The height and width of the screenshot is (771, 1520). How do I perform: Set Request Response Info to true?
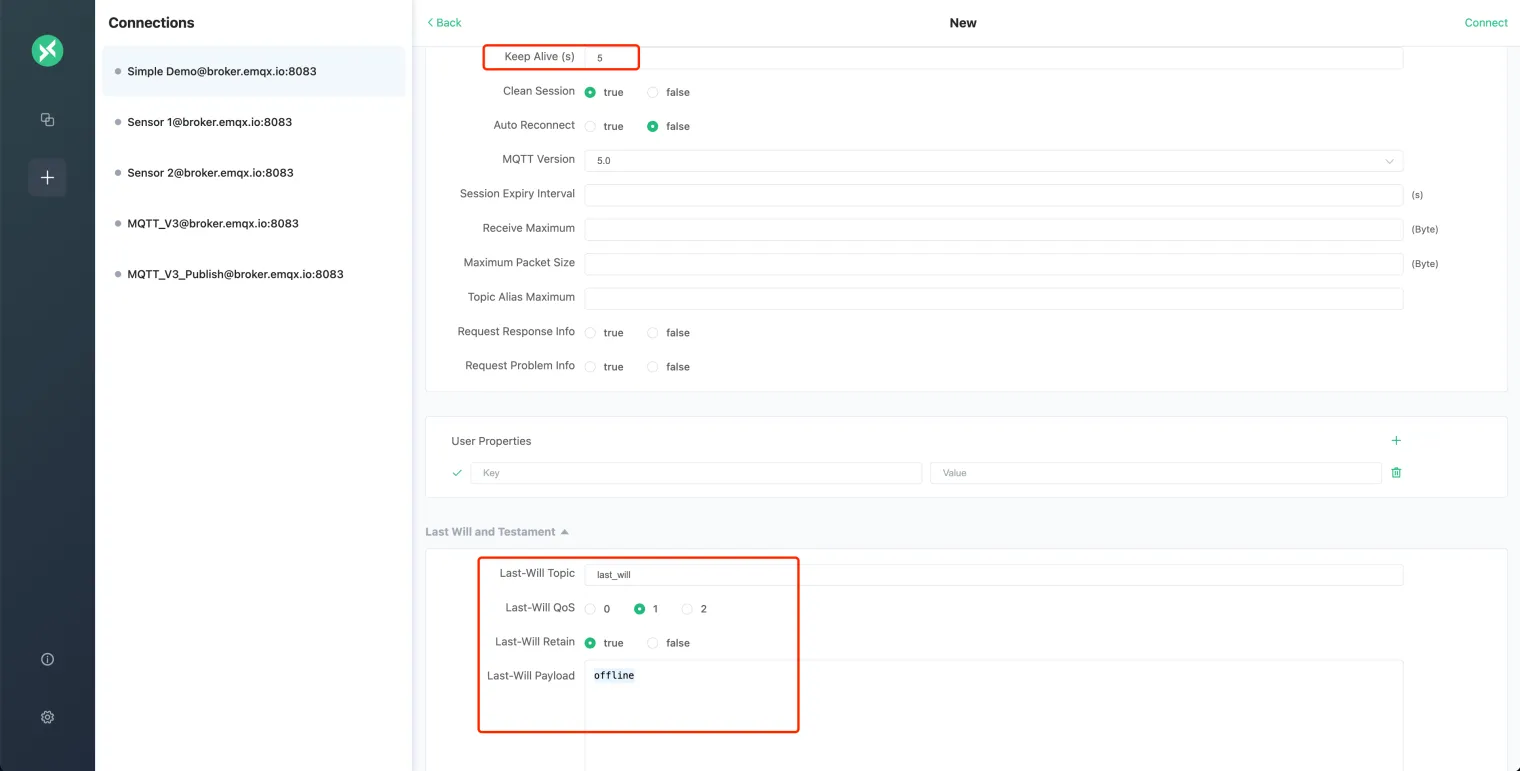[590, 332]
